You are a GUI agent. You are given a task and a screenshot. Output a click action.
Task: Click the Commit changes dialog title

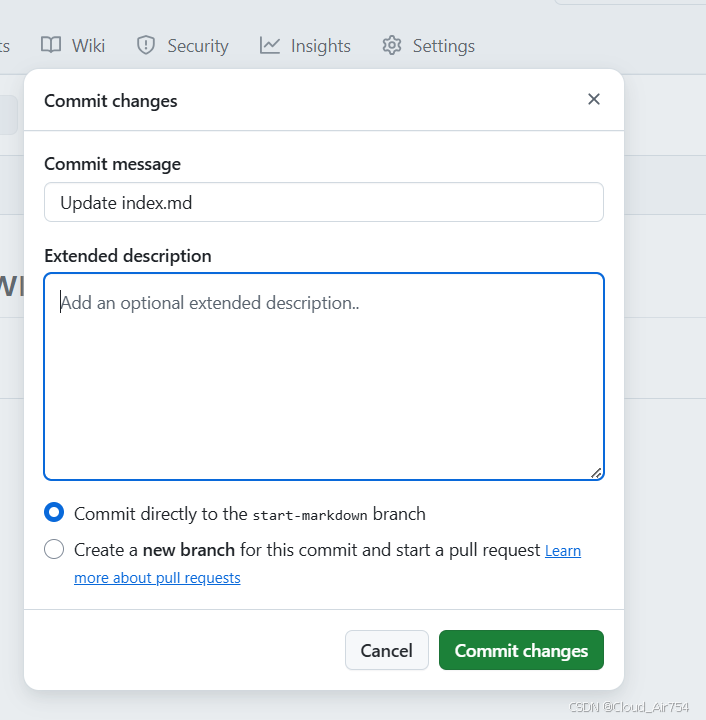pyautogui.click(x=111, y=101)
